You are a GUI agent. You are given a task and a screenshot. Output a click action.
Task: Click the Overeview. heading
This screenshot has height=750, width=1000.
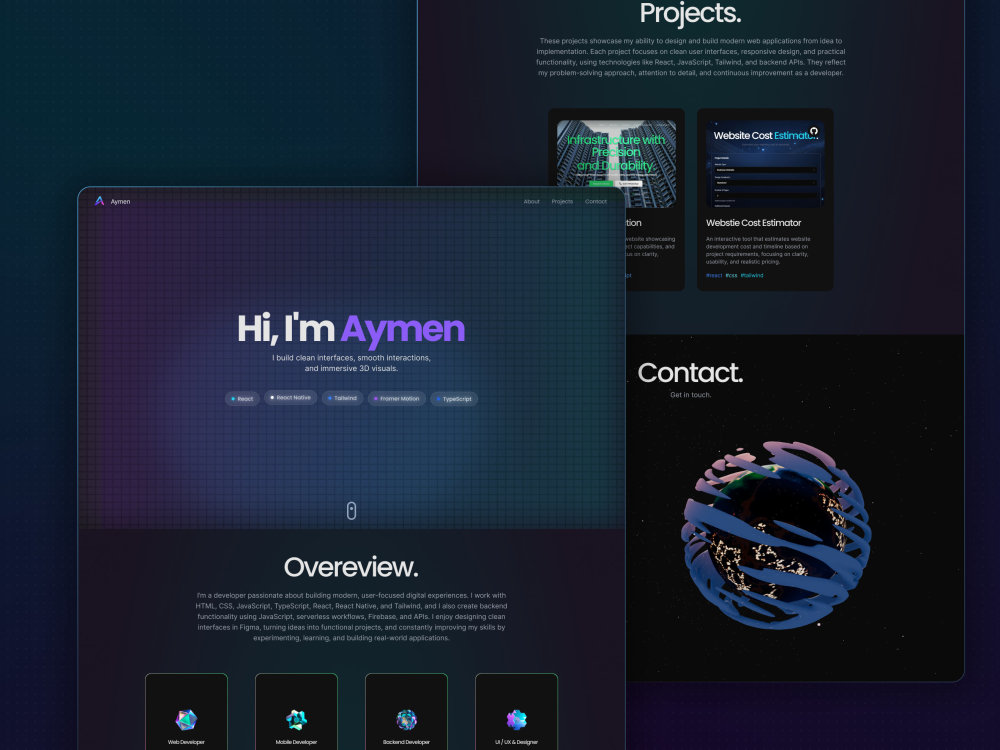point(351,567)
